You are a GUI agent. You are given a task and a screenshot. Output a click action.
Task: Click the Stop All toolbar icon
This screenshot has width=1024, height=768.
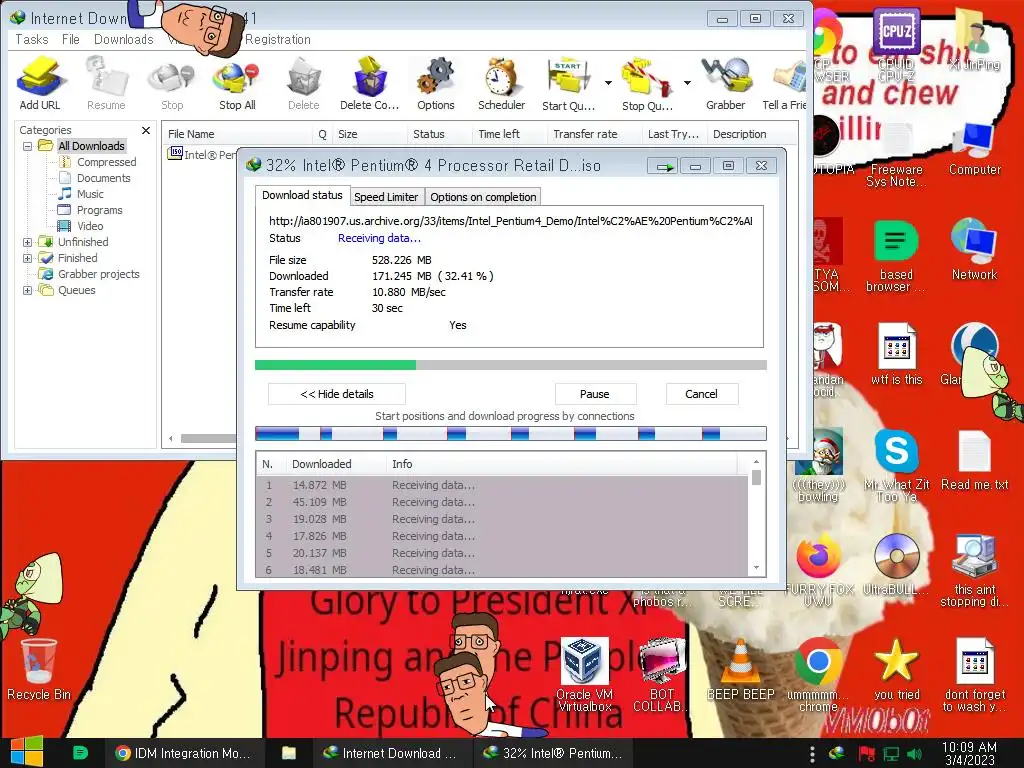pos(237,83)
